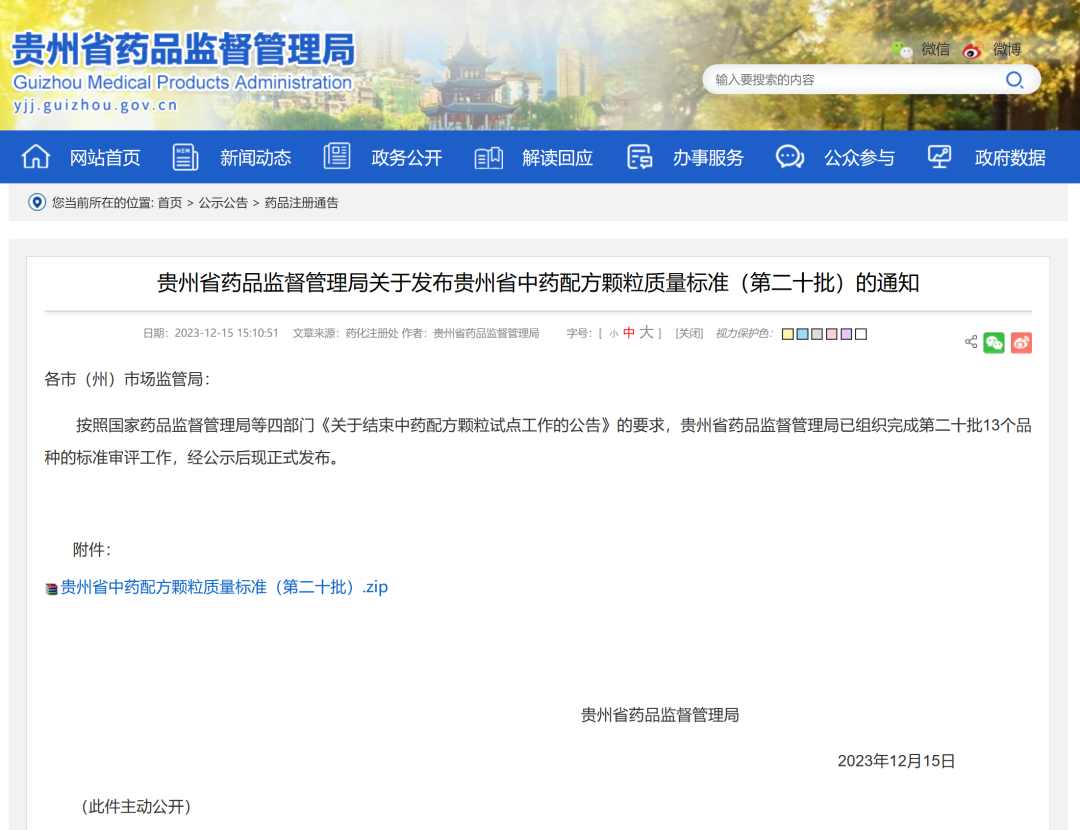Select purple eye-protection color swatch
This screenshot has height=830, width=1080.
point(847,334)
